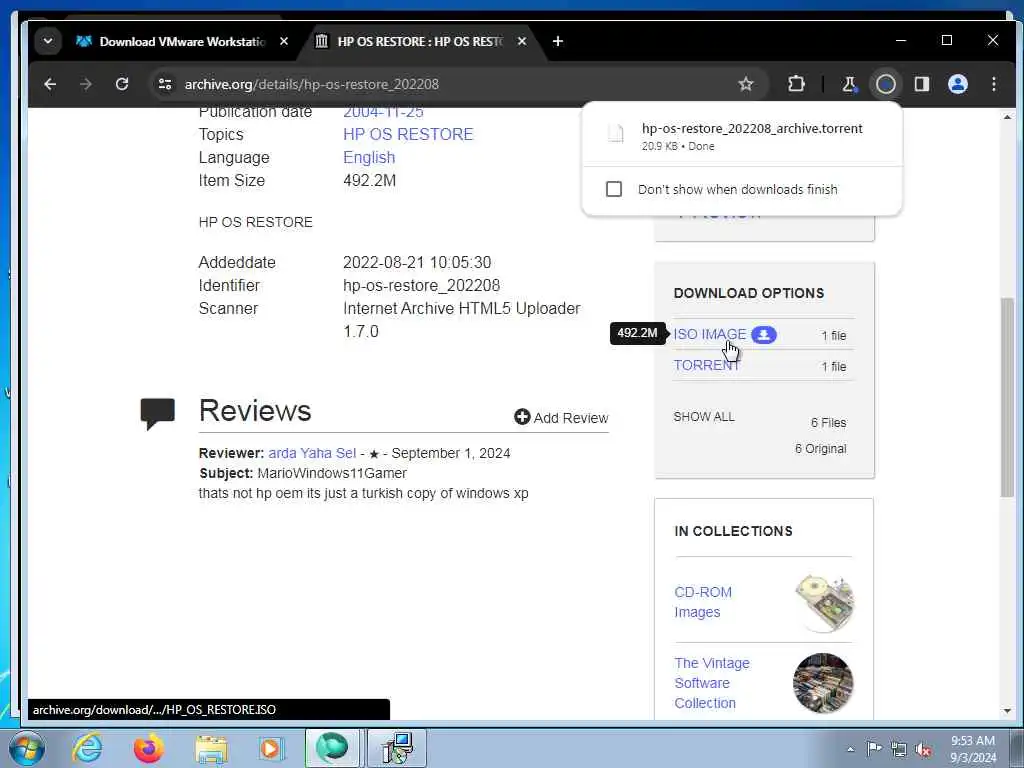This screenshot has height=768, width=1024.
Task: Open the Extensions puzzle icon
Action: point(795,84)
